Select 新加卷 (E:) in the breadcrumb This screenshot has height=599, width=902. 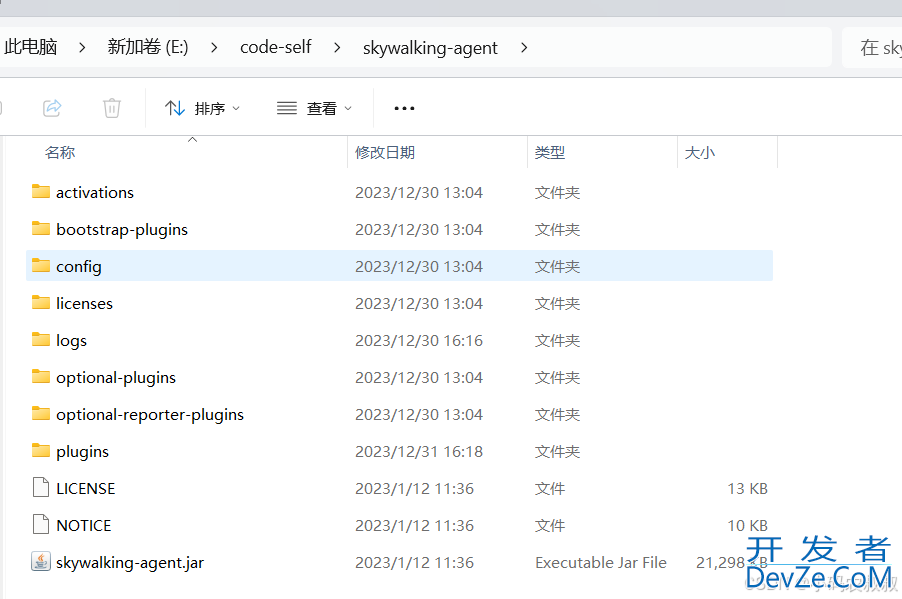148,47
